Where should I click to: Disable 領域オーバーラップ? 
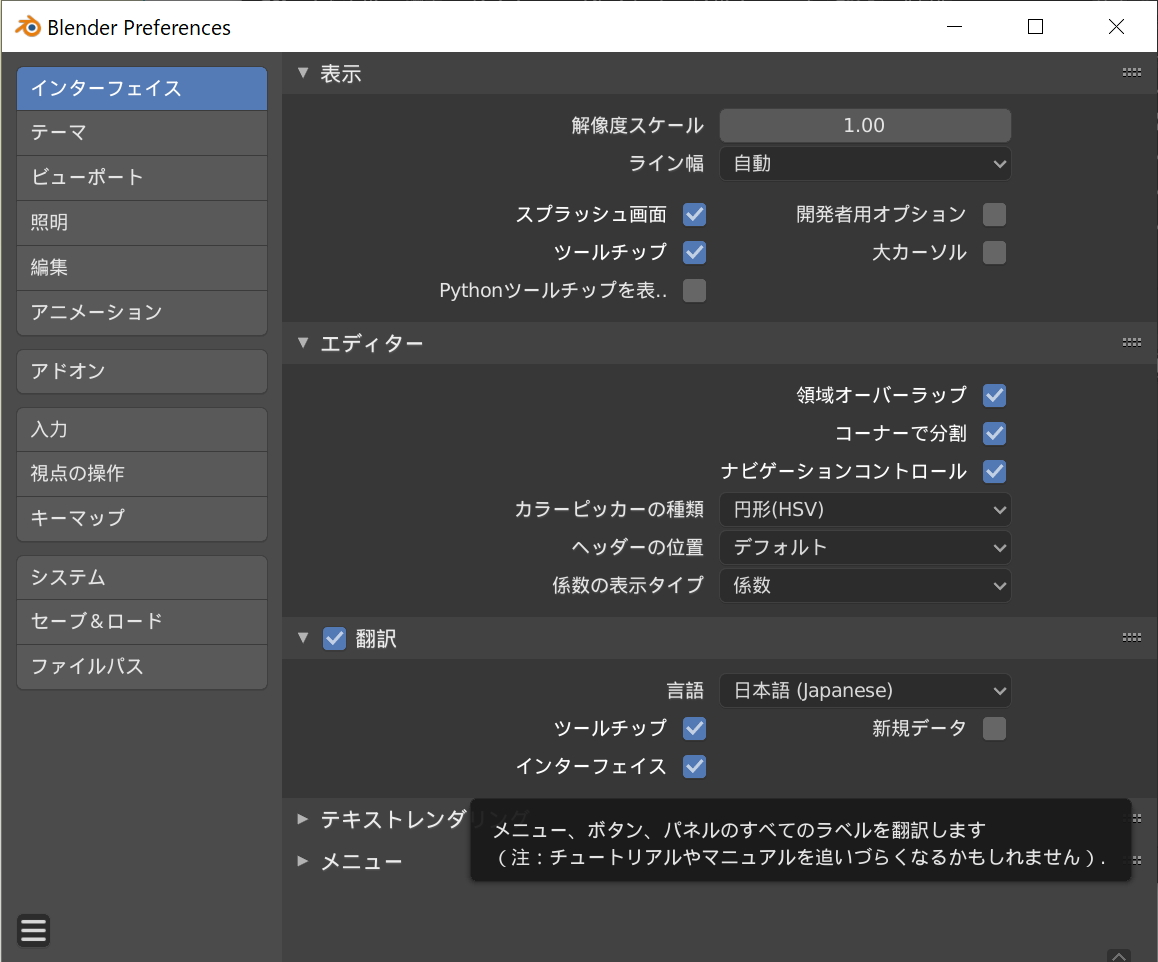pos(994,395)
